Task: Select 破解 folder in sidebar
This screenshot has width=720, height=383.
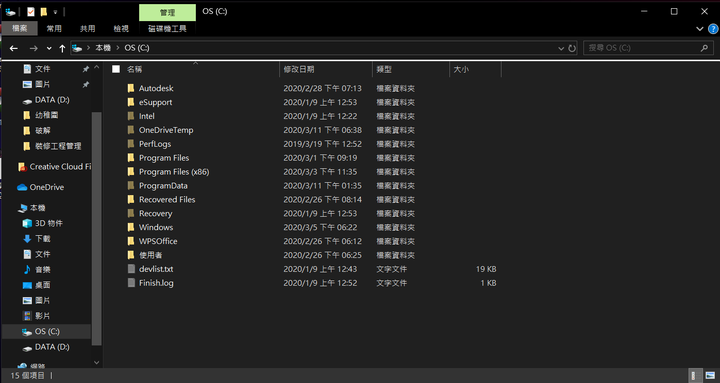Action: [37, 131]
